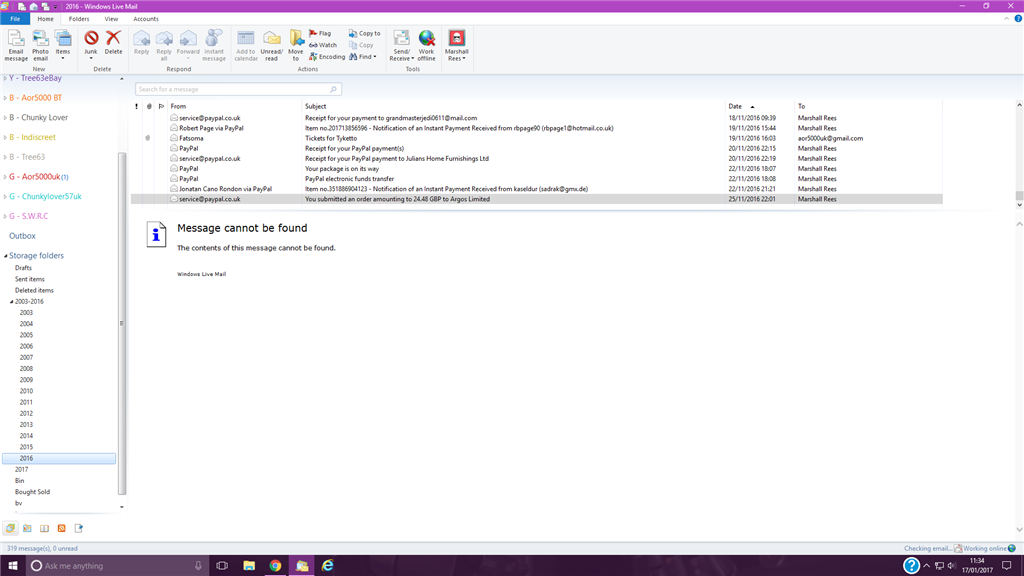Open Windows Live Mail help icon
This screenshot has width=1024, height=576.
click(x=1018, y=19)
